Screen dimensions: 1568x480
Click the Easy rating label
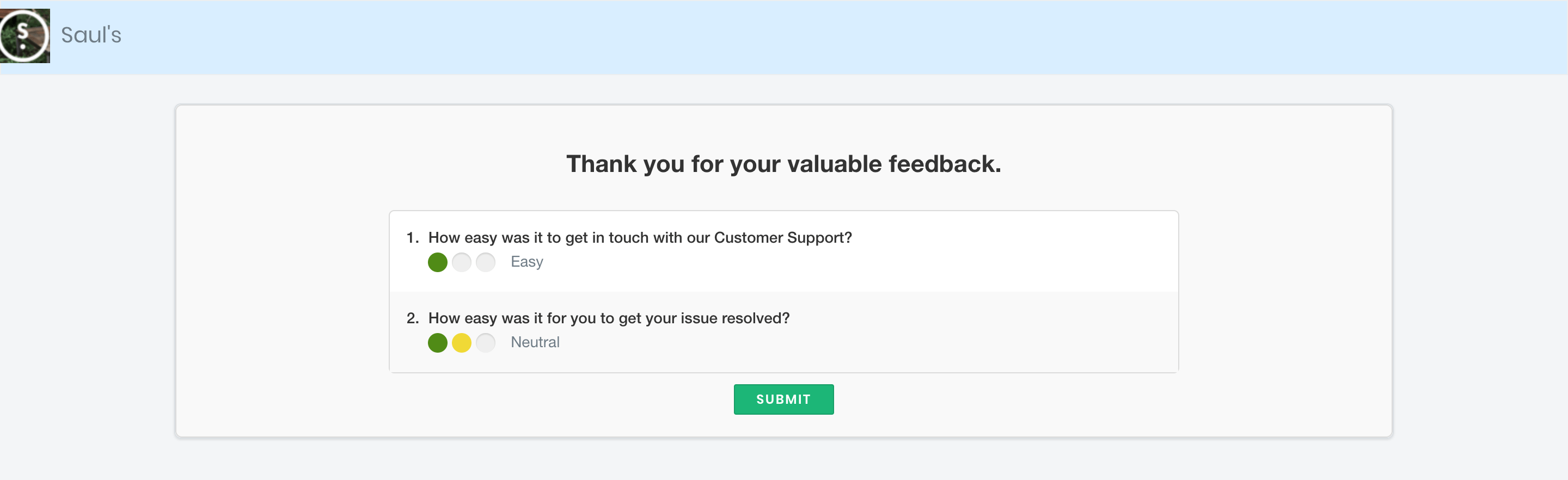click(526, 262)
